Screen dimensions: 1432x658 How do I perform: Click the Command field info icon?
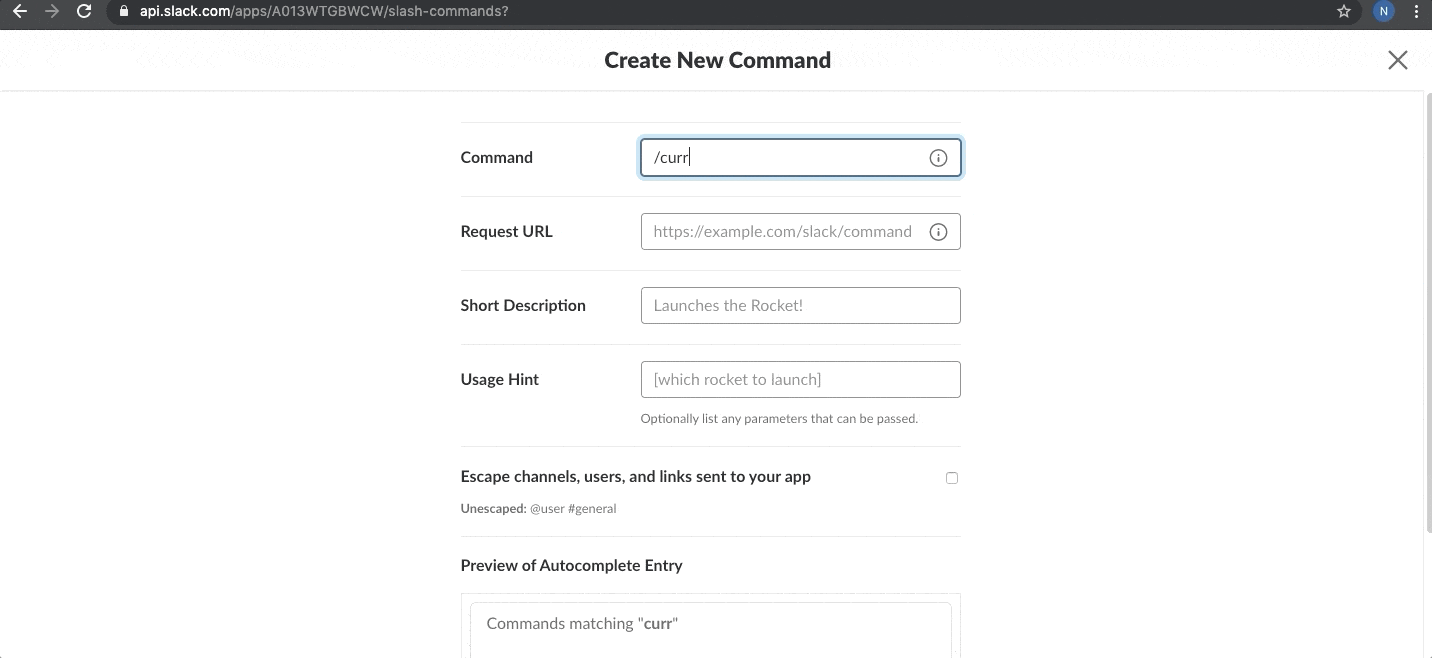[938, 158]
